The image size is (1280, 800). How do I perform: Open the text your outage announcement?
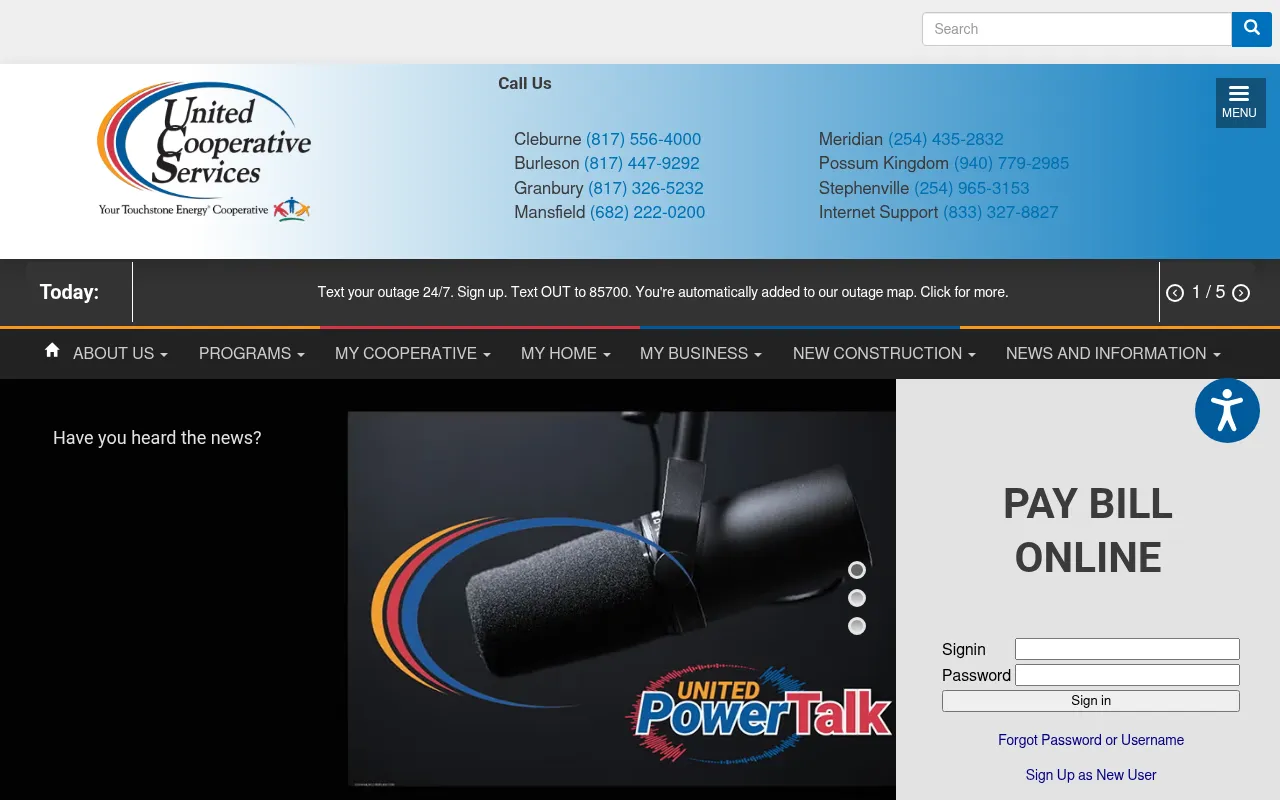[663, 292]
